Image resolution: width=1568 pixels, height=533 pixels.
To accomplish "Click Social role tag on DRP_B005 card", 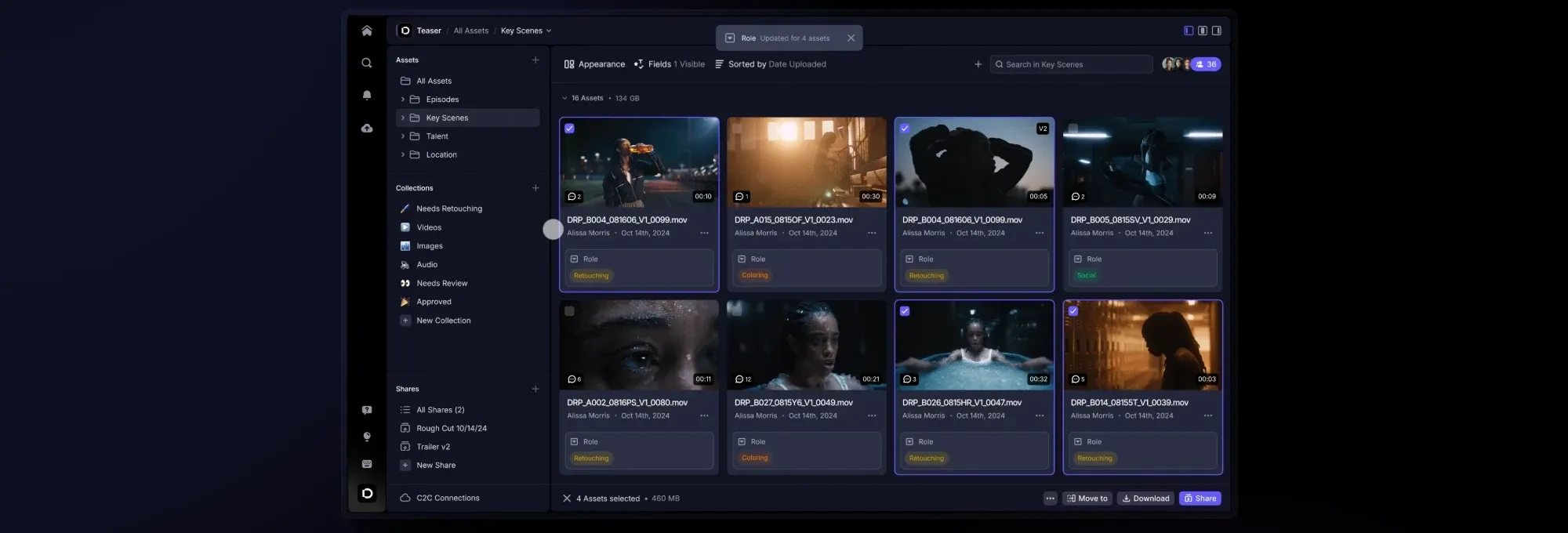I will pyautogui.click(x=1086, y=276).
